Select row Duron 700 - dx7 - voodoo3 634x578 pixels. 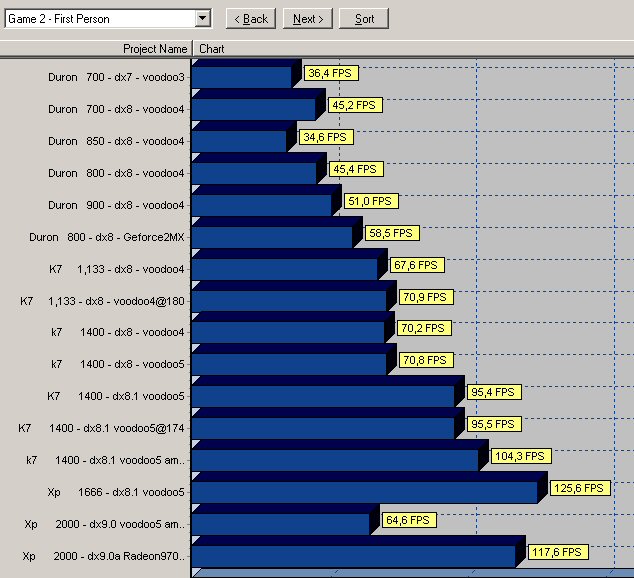tap(116, 77)
